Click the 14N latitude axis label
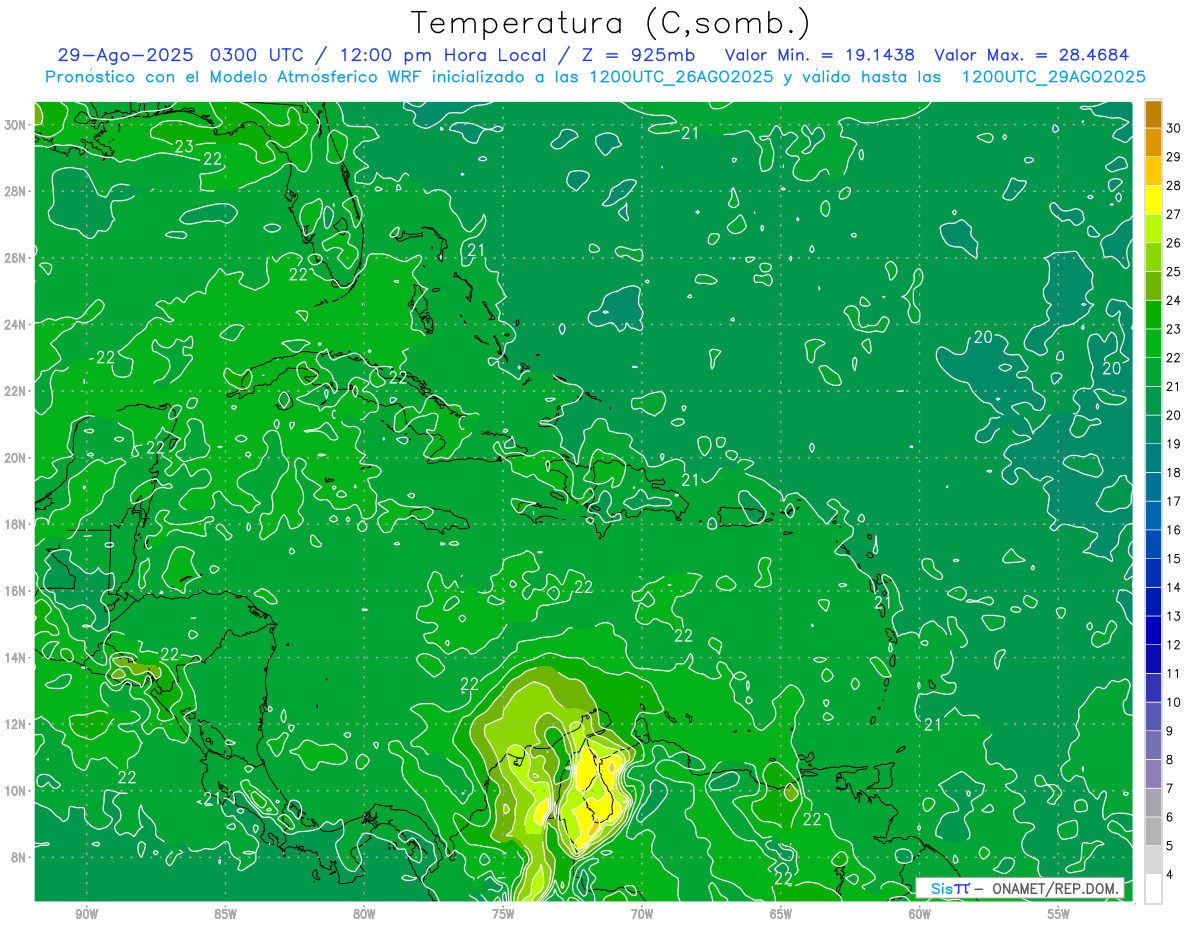 (x=16, y=657)
